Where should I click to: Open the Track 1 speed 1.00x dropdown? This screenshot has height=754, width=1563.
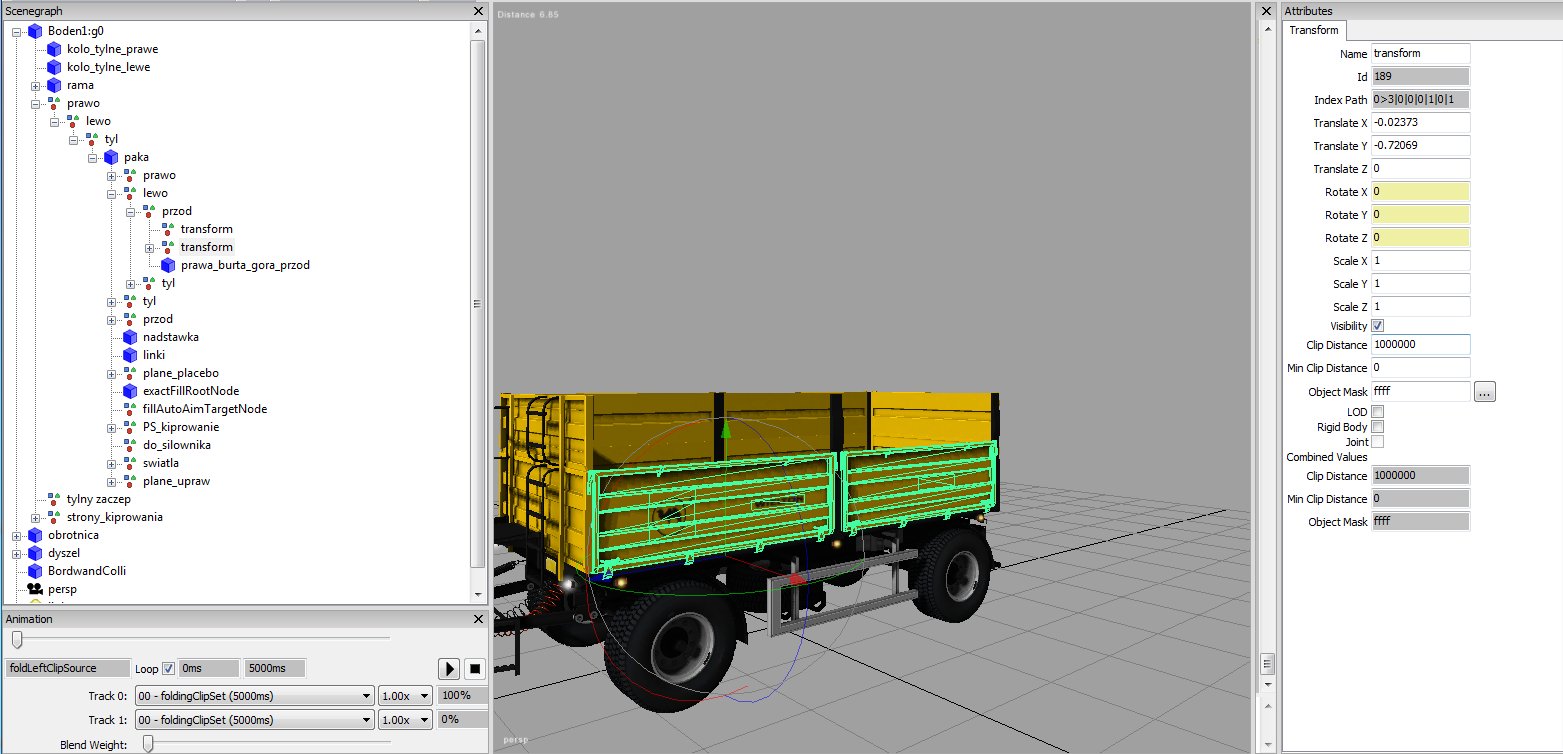click(405, 719)
